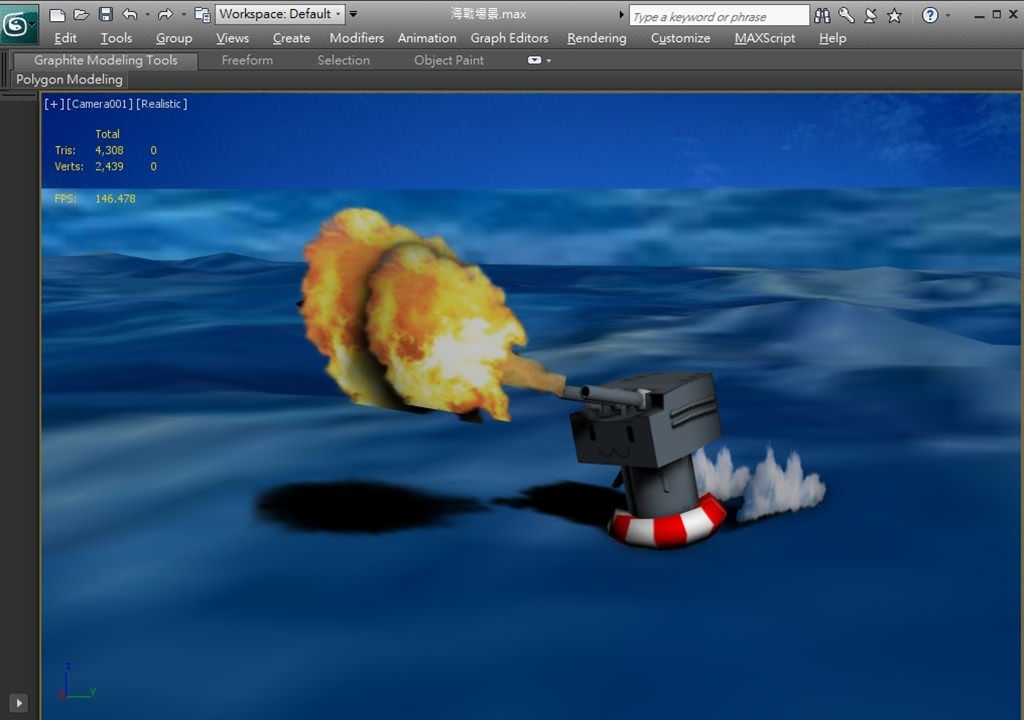Click the satellite Communication Center icon
Image resolution: width=1024 pixels, height=720 pixels.
[x=870, y=15]
